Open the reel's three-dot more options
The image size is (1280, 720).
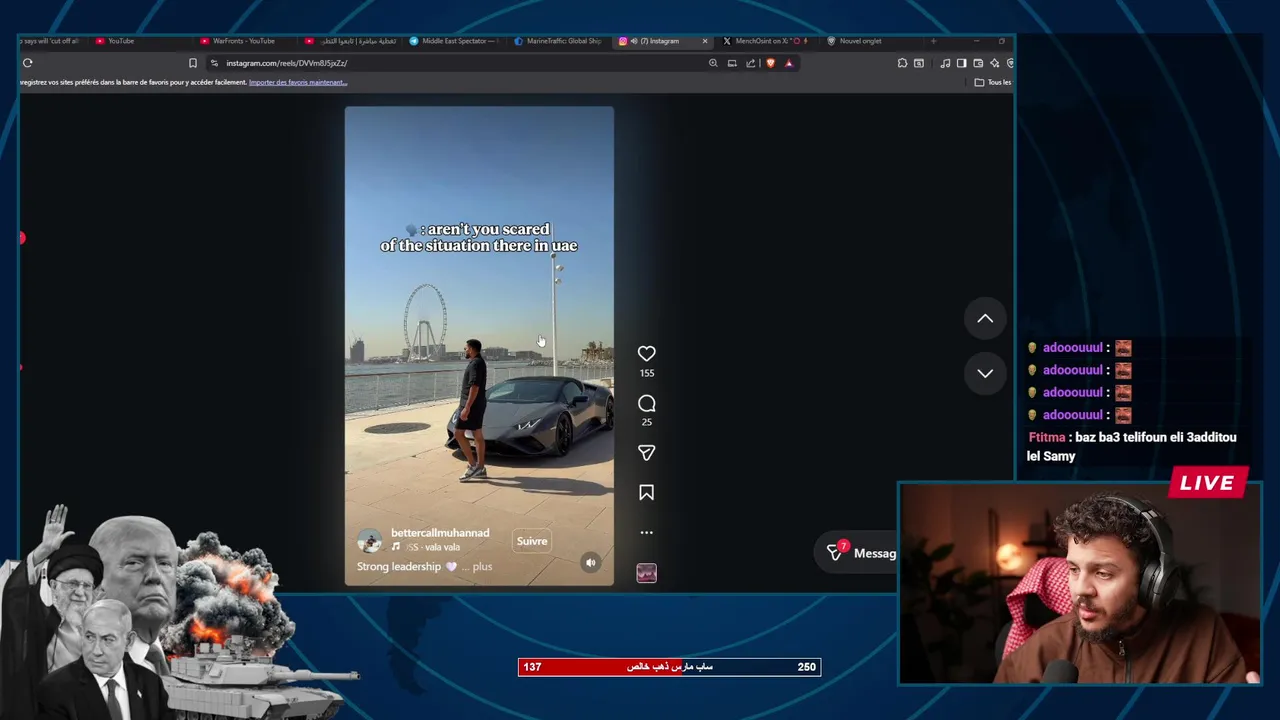coord(647,532)
